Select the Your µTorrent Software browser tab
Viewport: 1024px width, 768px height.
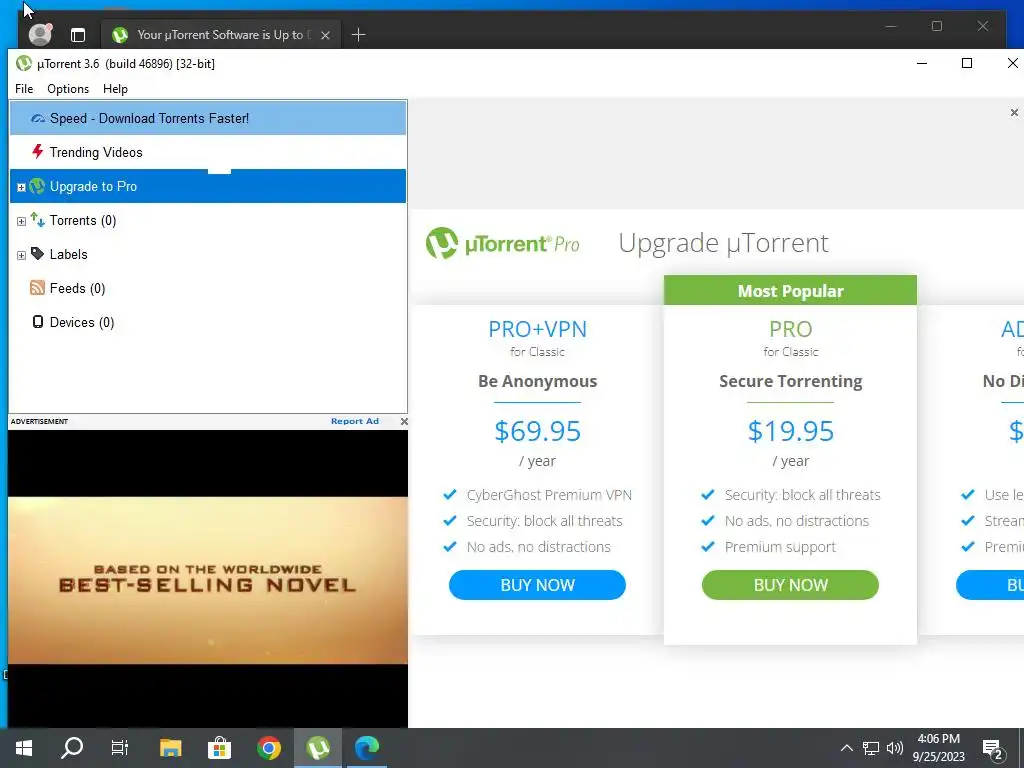(220, 35)
